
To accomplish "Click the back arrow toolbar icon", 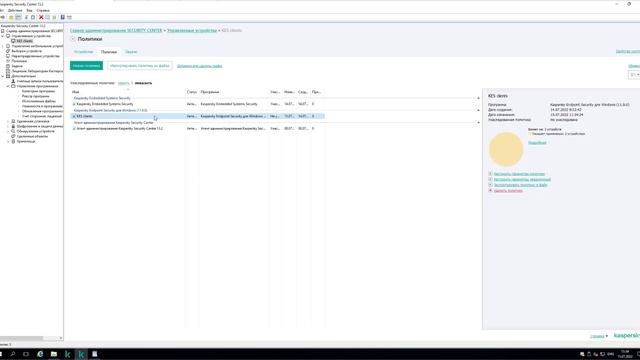I will coord(2,17).
